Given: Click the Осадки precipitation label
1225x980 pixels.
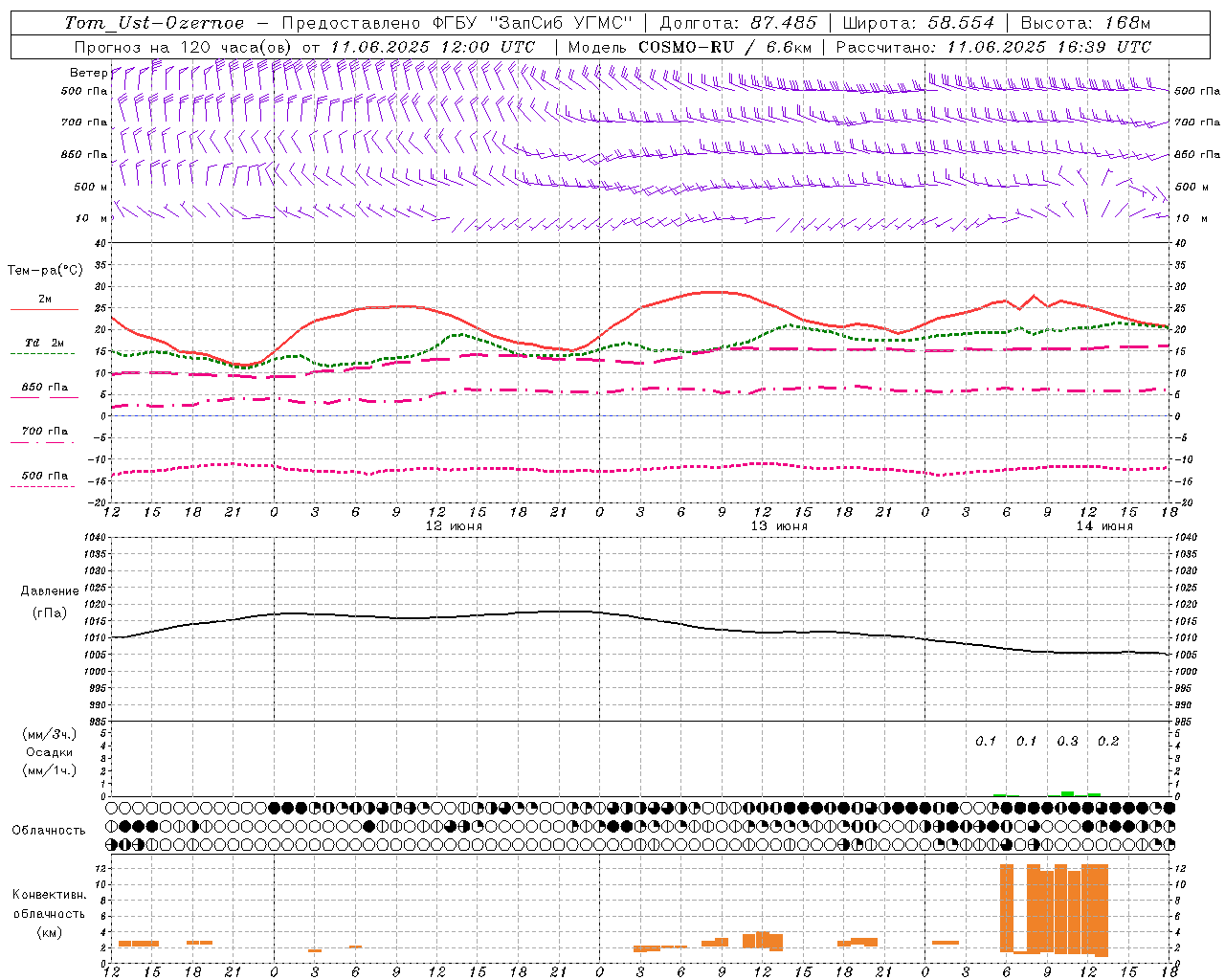Looking at the screenshot, I should point(50,752).
